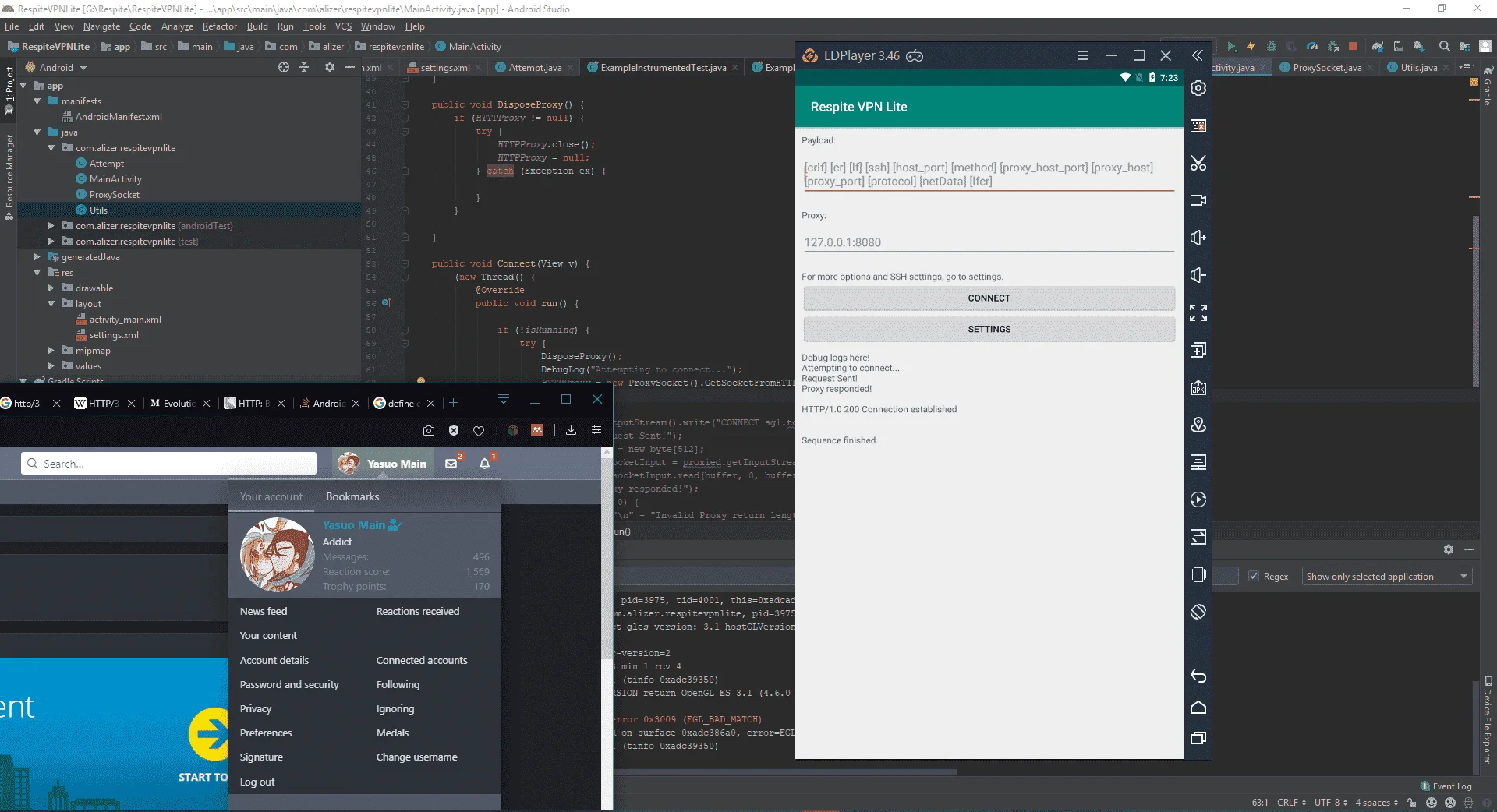Open AVD Manager device icon
The height and width of the screenshot is (812, 1497).
click(x=1398, y=47)
